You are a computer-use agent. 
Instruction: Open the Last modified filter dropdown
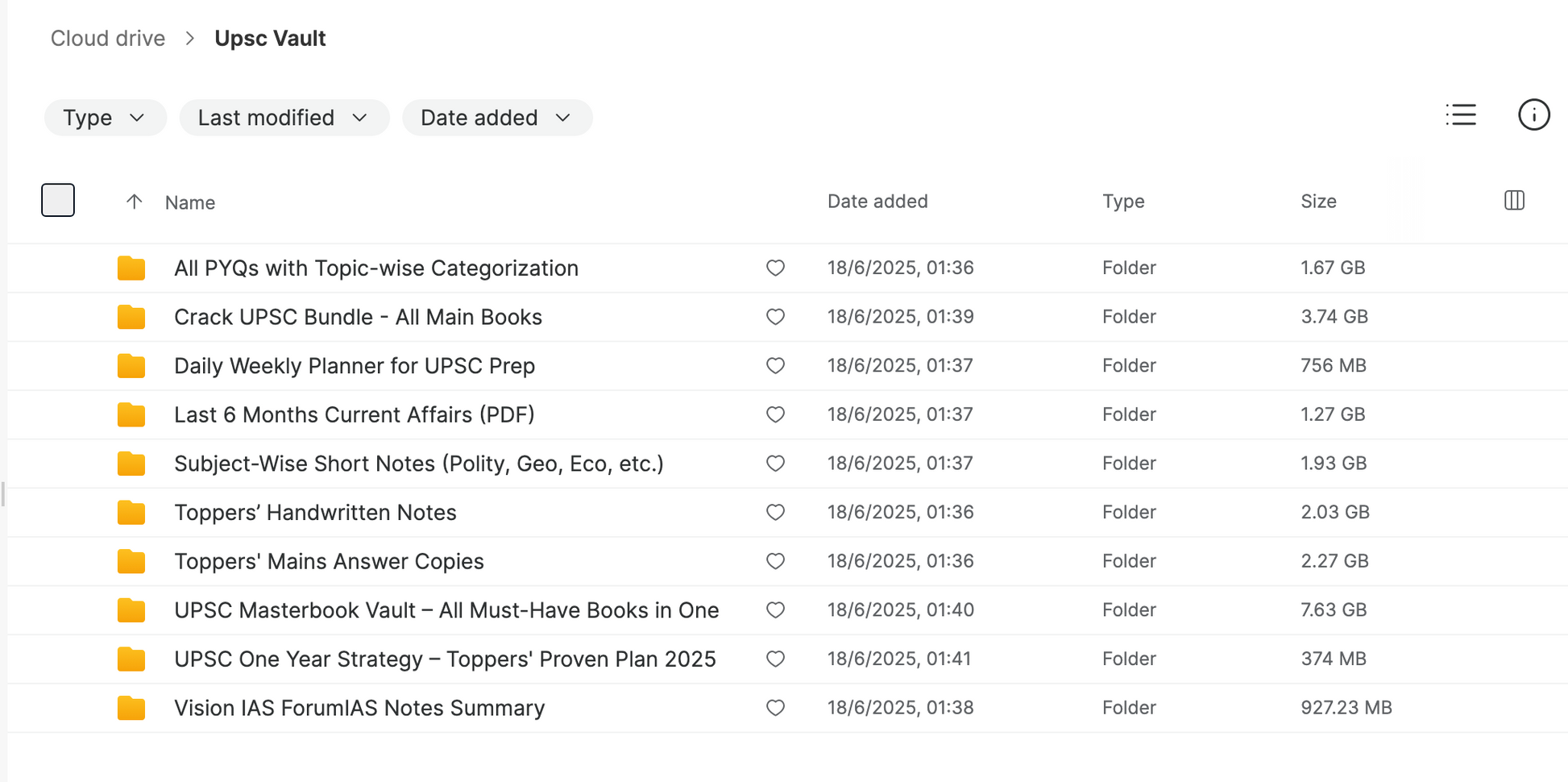(x=284, y=118)
